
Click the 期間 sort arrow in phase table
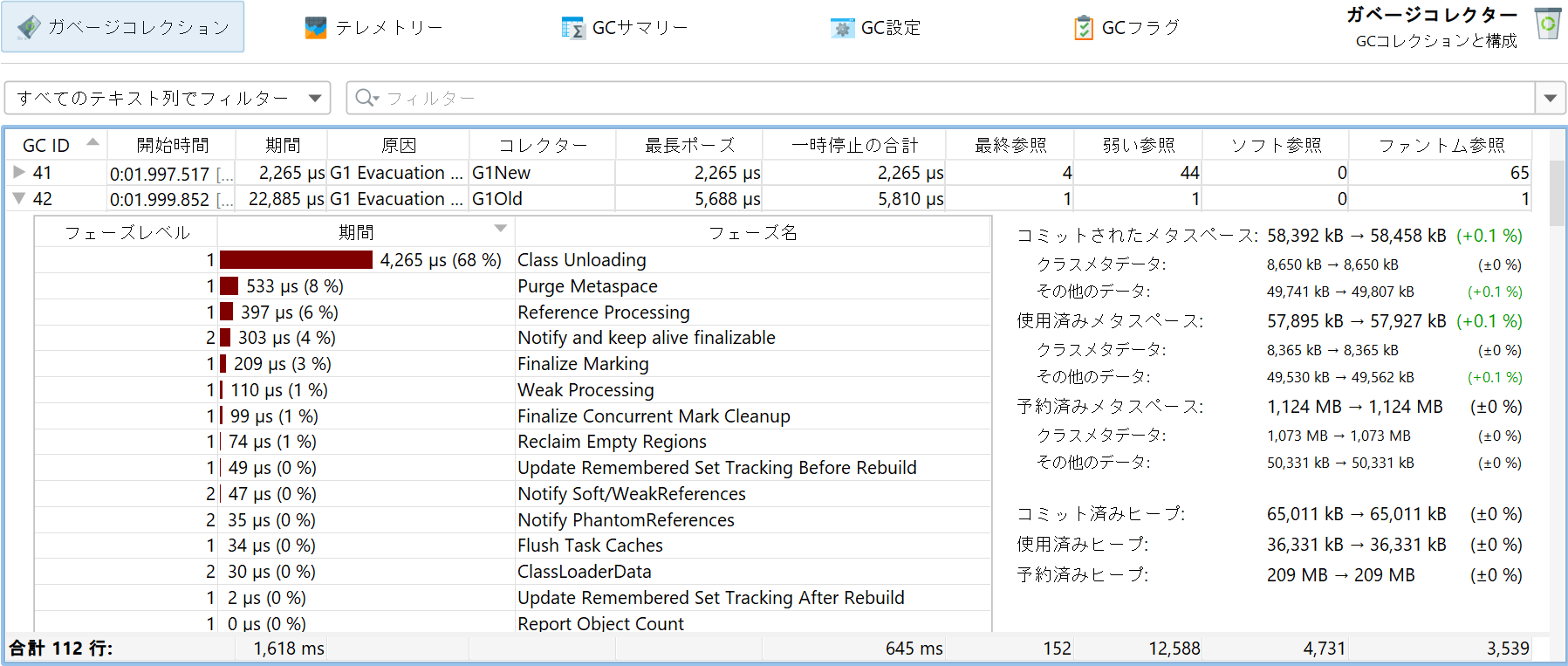pos(500,229)
